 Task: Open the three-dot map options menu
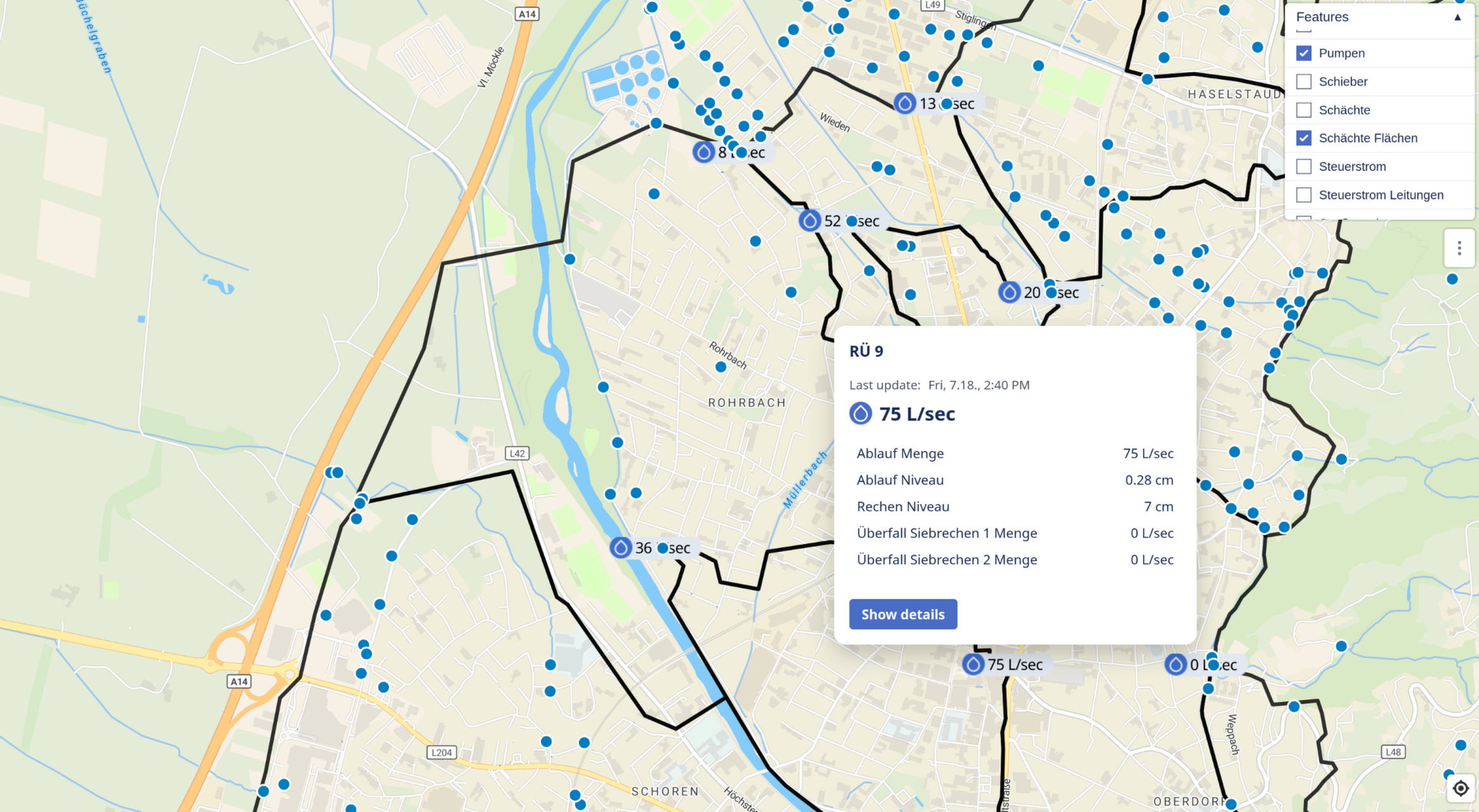[1458, 248]
